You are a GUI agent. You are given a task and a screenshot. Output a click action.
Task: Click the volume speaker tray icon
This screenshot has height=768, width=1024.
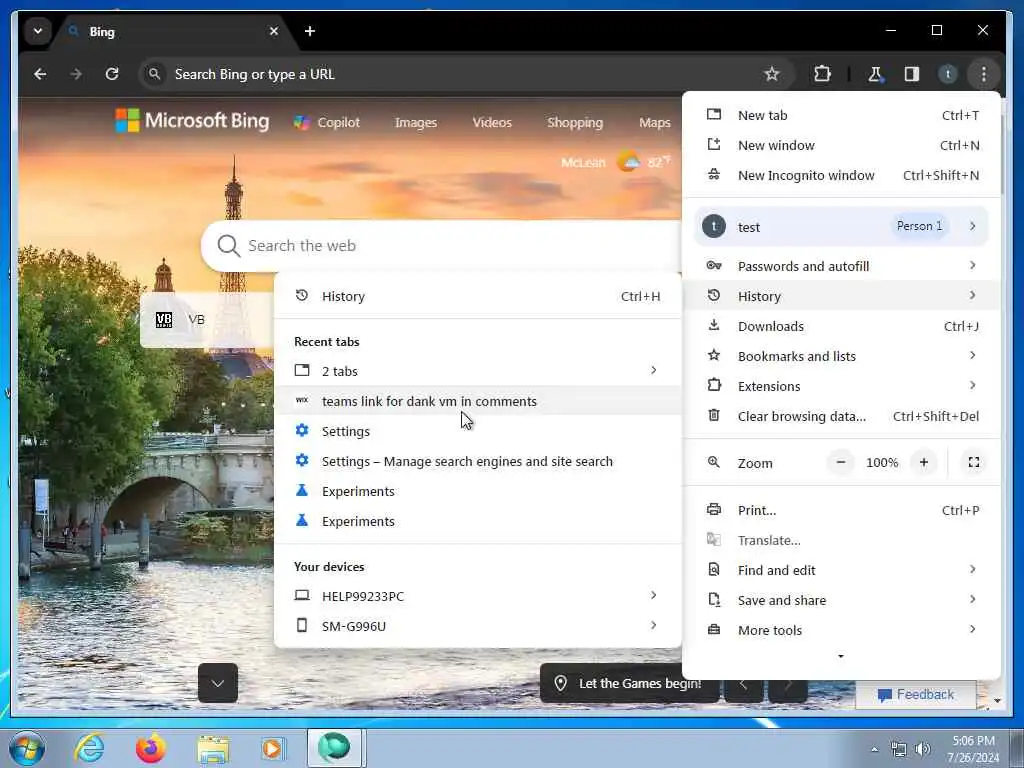[x=922, y=749]
